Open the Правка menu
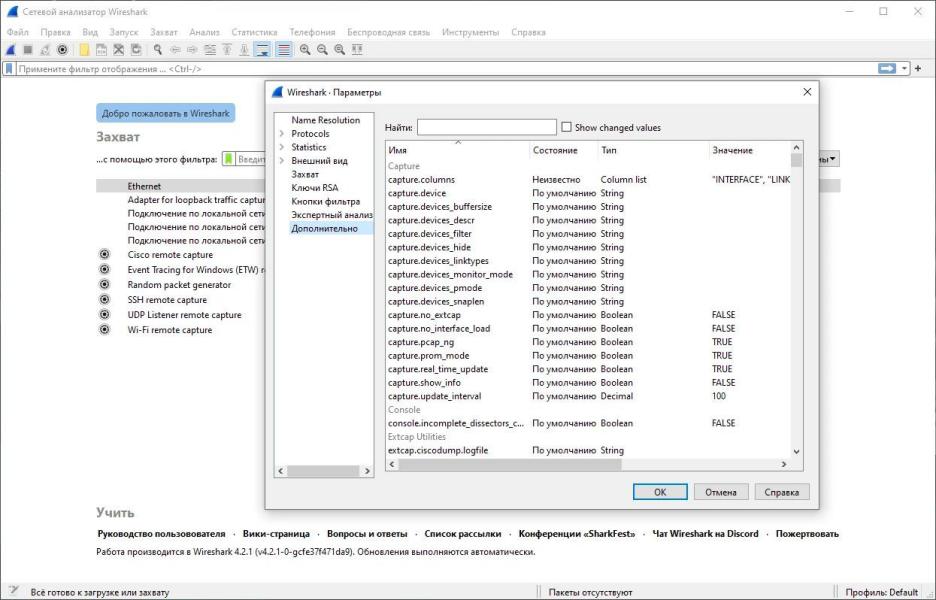This screenshot has width=936, height=600. tap(56, 32)
